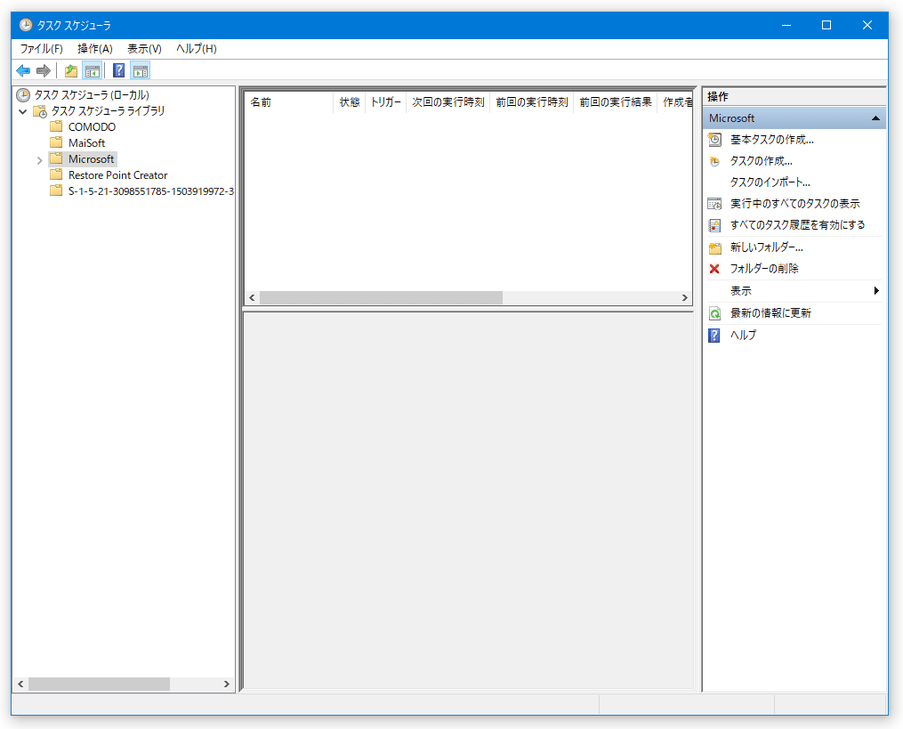Click the 実行中のすべてのタスクの表示 icon

click(x=715, y=204)
